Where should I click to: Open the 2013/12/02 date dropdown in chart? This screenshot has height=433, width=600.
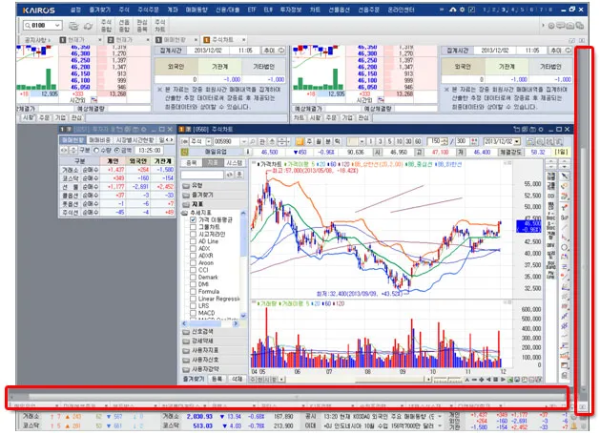(x=517, y=142)
